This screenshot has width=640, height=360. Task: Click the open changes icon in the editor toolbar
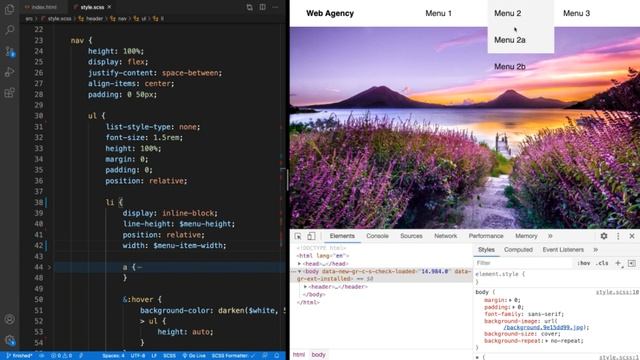coord(249,7)
